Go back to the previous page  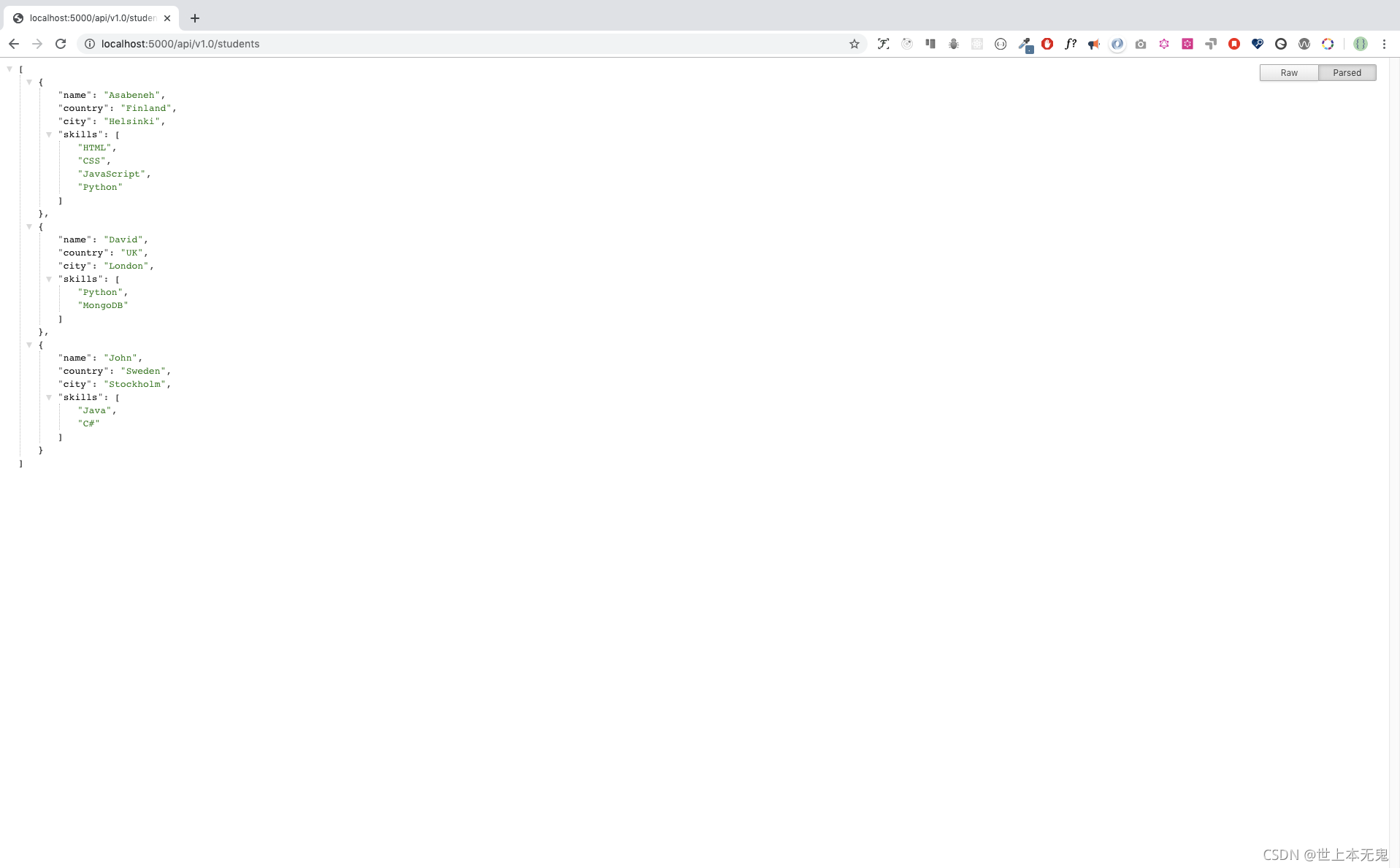(x=14, y=44)
